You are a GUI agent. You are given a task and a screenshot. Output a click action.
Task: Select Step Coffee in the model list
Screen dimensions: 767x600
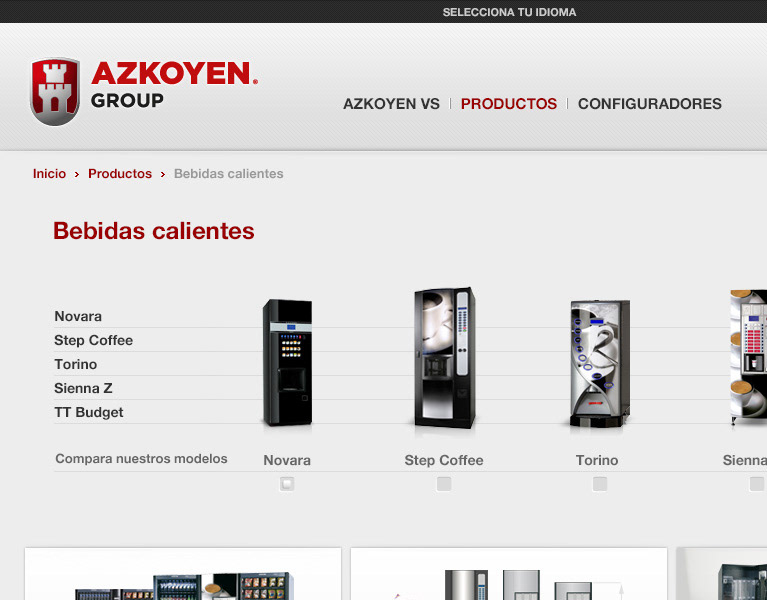click(x=93, y=340)
